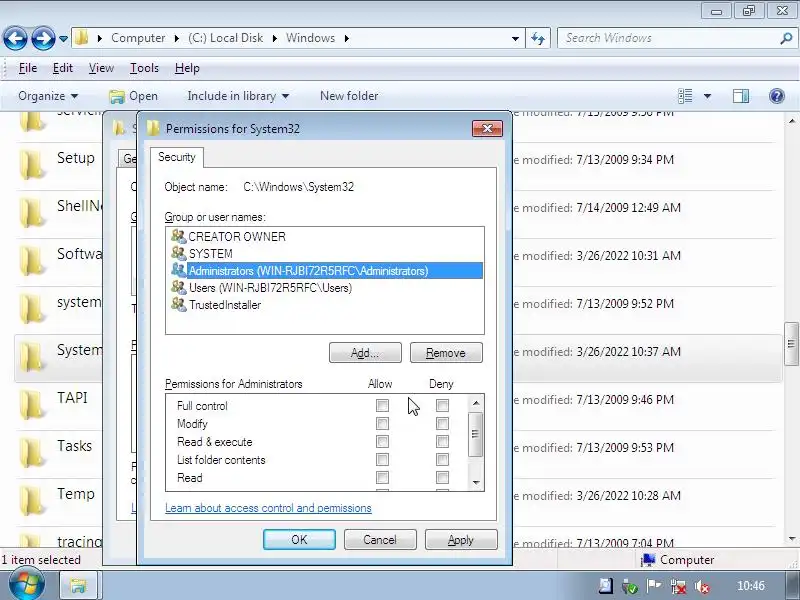
Task: Check Allow for List folder contents
Action: tap(382, 460)
